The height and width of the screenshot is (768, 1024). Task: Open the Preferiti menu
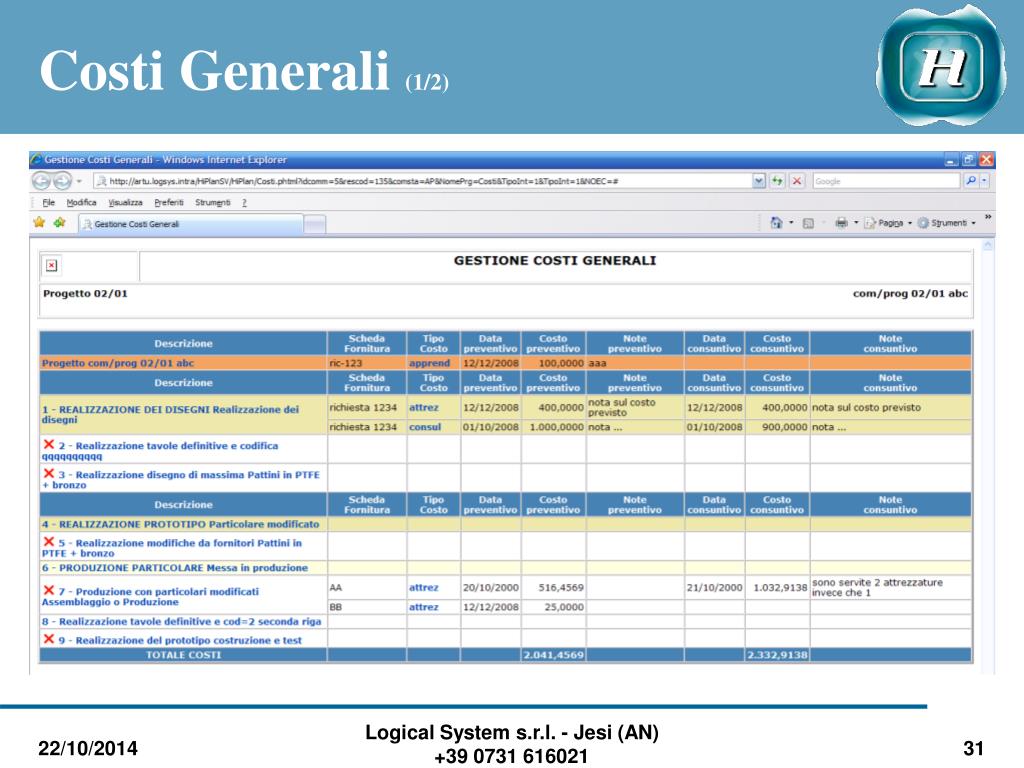[169, 202]
